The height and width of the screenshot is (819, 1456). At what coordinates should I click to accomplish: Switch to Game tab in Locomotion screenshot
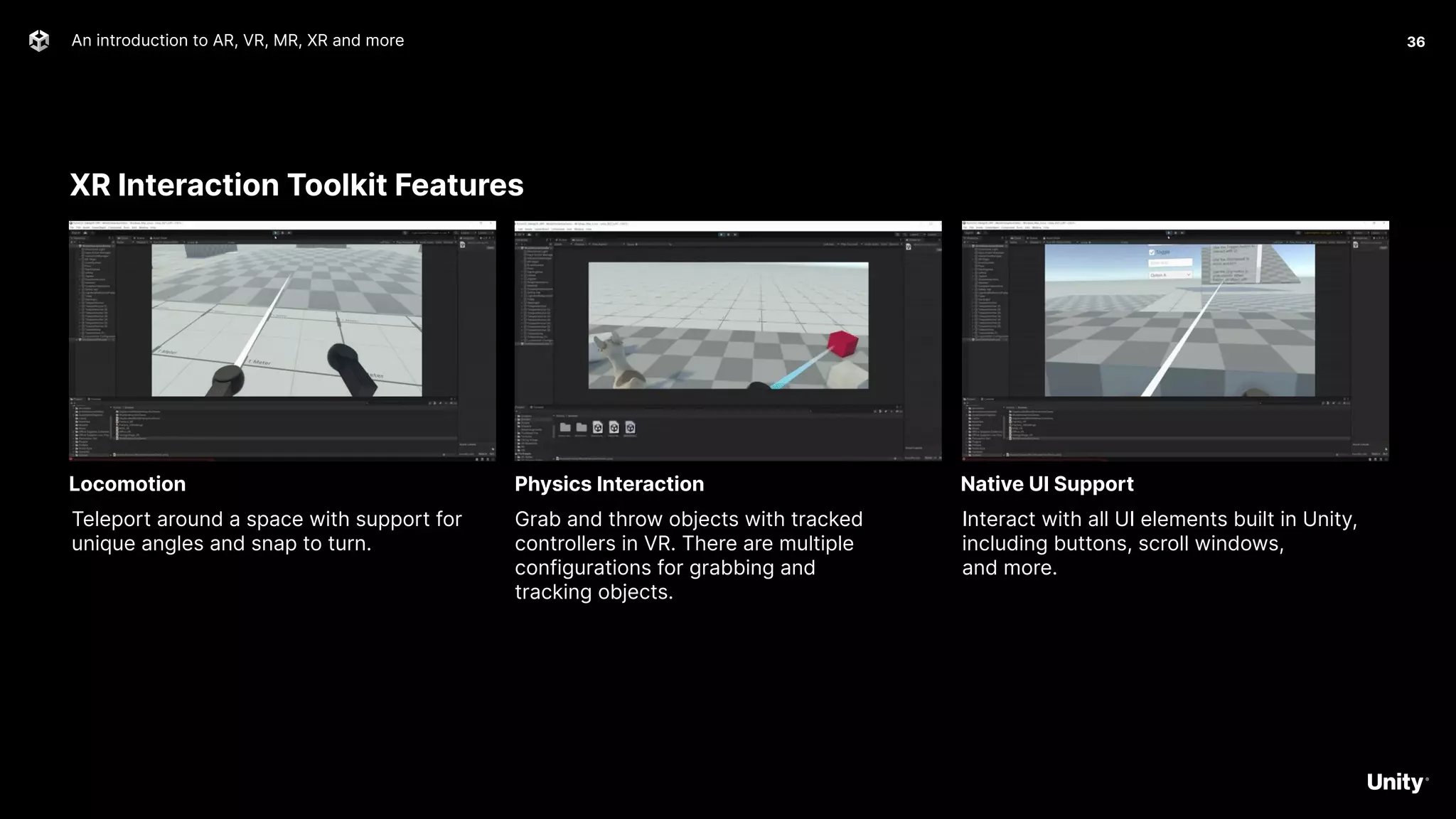123,238
